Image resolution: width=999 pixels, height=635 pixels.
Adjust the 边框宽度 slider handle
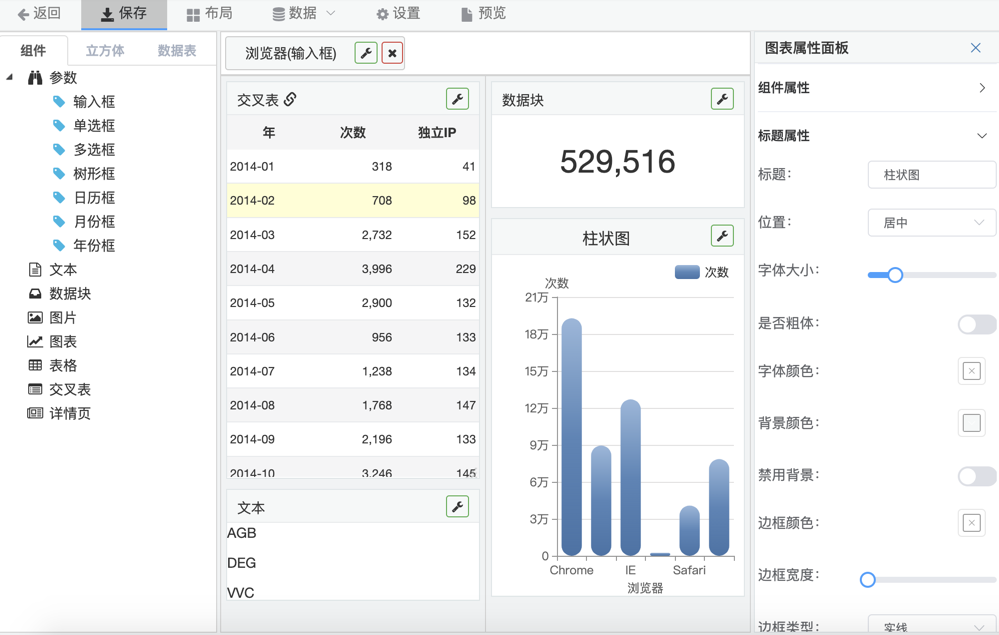coord(867,580)
